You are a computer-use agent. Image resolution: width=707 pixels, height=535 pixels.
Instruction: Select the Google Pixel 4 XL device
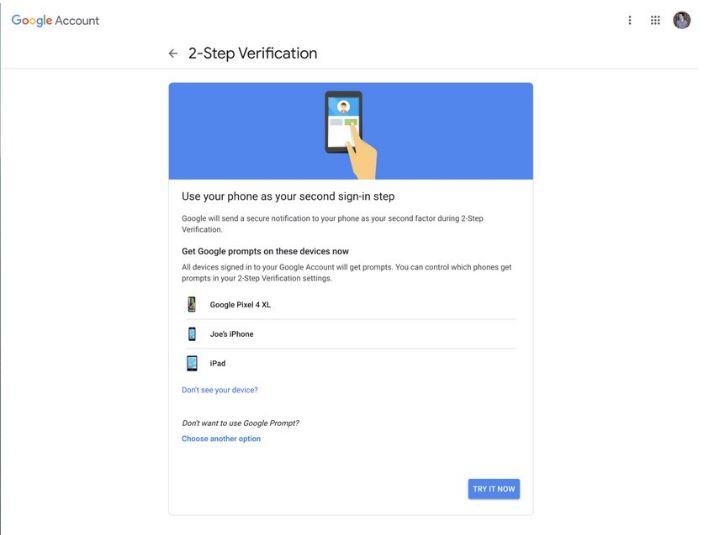(x=351, y=304)
